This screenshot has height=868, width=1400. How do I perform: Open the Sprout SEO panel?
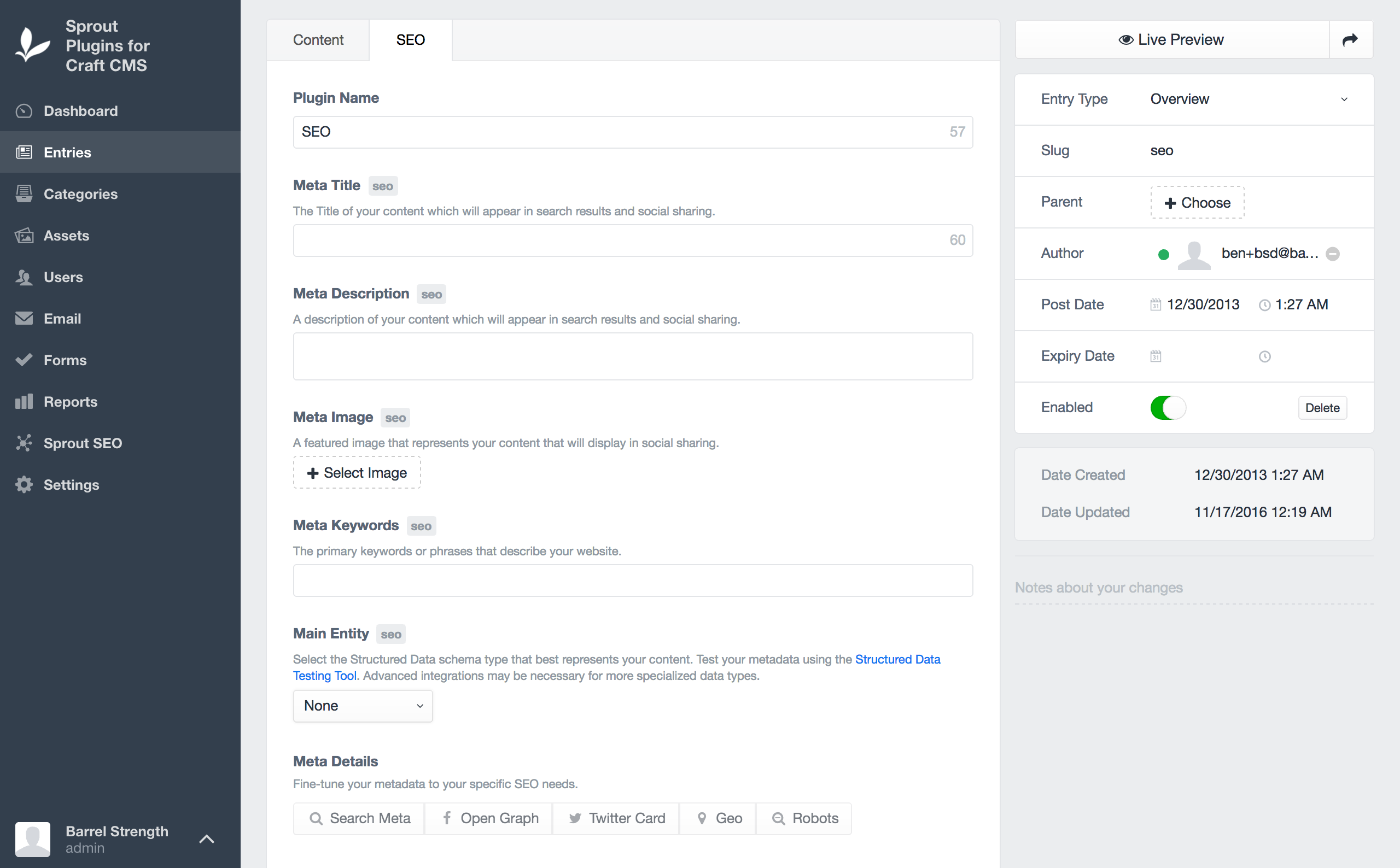pos(83,443)
